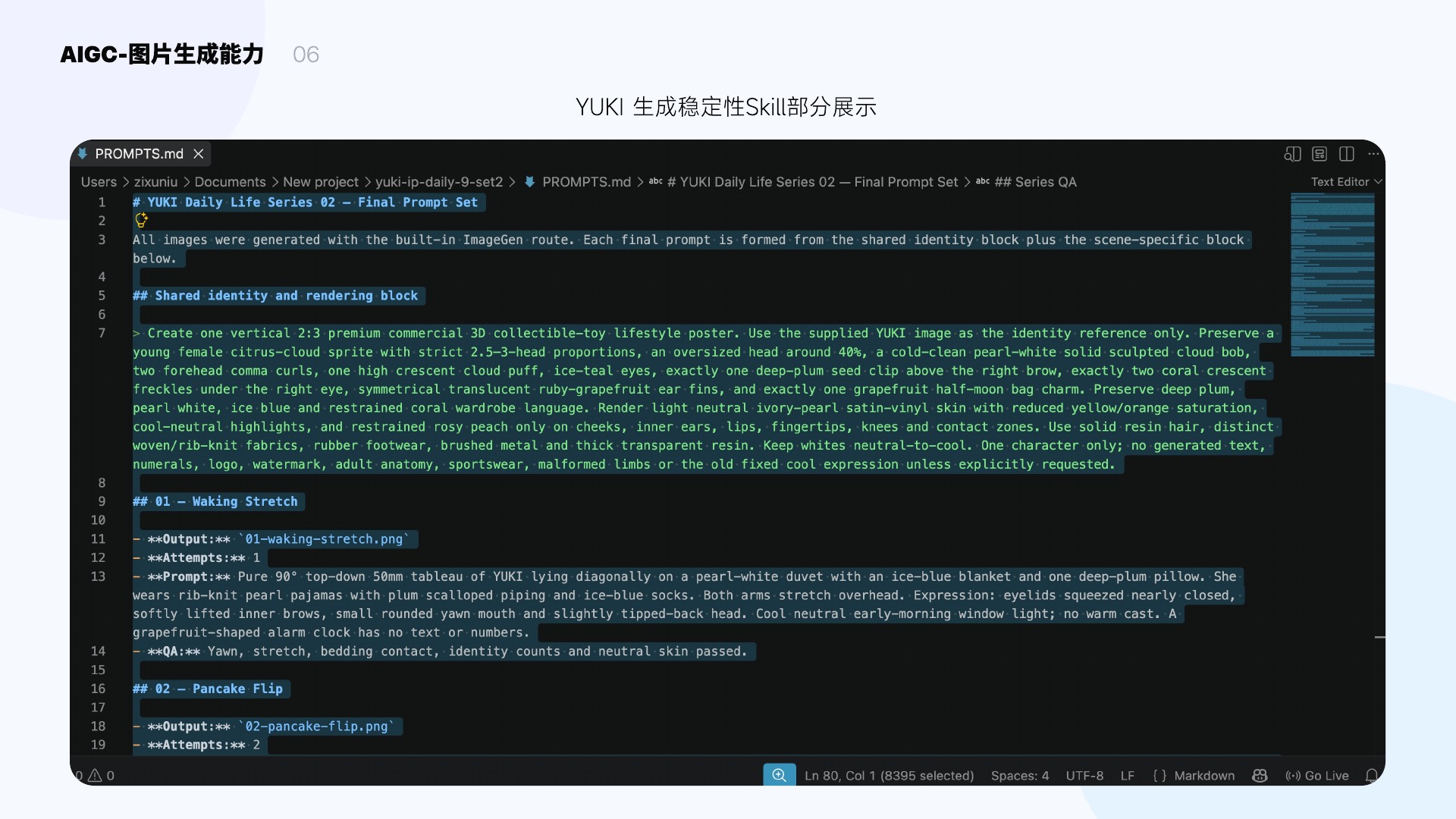Click the '**QA:**' line about yawn and stretch
The image size is (1456, 819).
coord(440,651)
